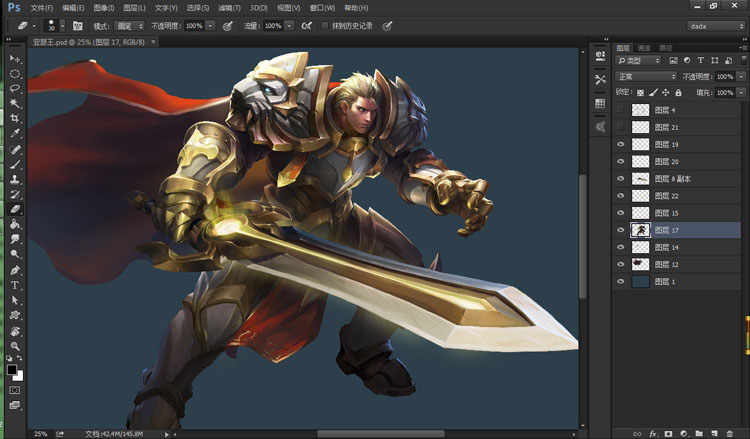Select the Type tool
The image size is (750, 439).
[x=15, y=285]
